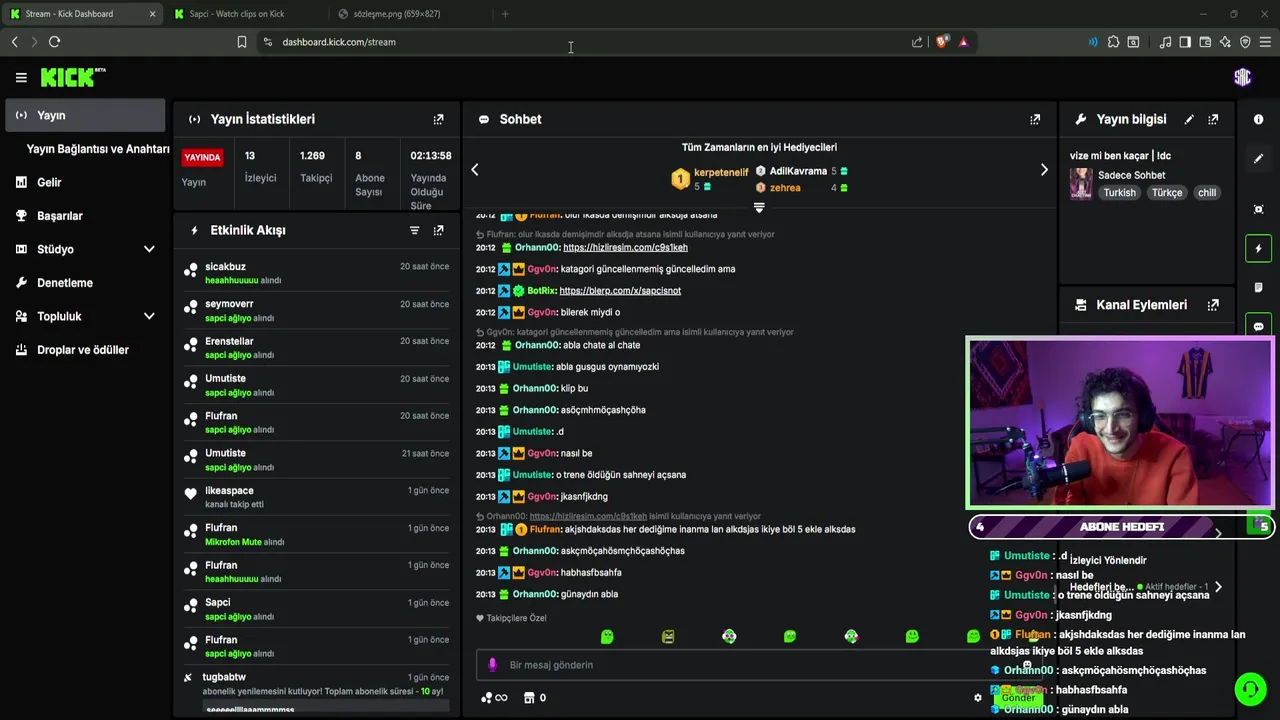Open the browser main menu icon
The width and height of the screenshot is (1280, 720).
pos(1265,42)
